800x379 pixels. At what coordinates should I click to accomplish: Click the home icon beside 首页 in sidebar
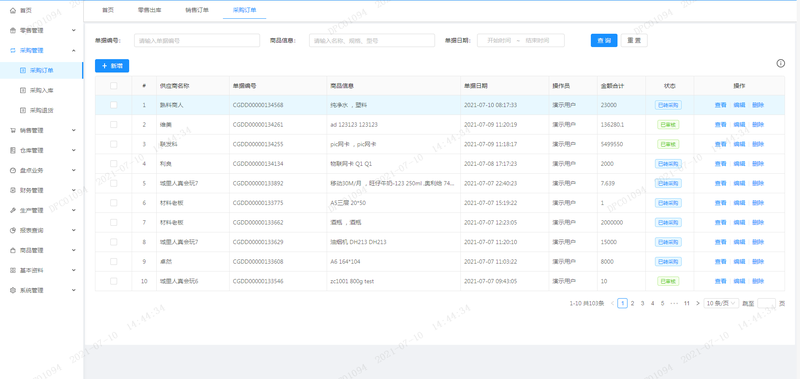click(13, 10)
